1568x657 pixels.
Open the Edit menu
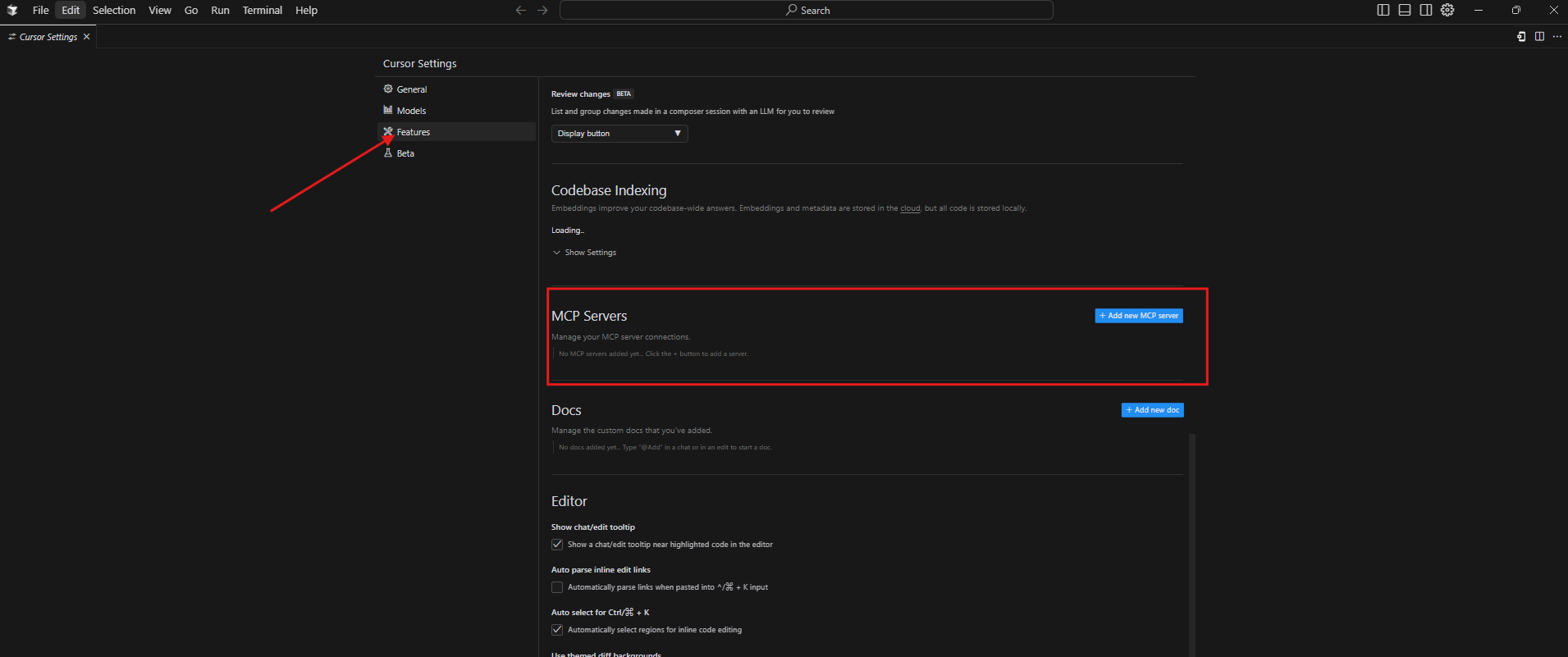point(71,10)
